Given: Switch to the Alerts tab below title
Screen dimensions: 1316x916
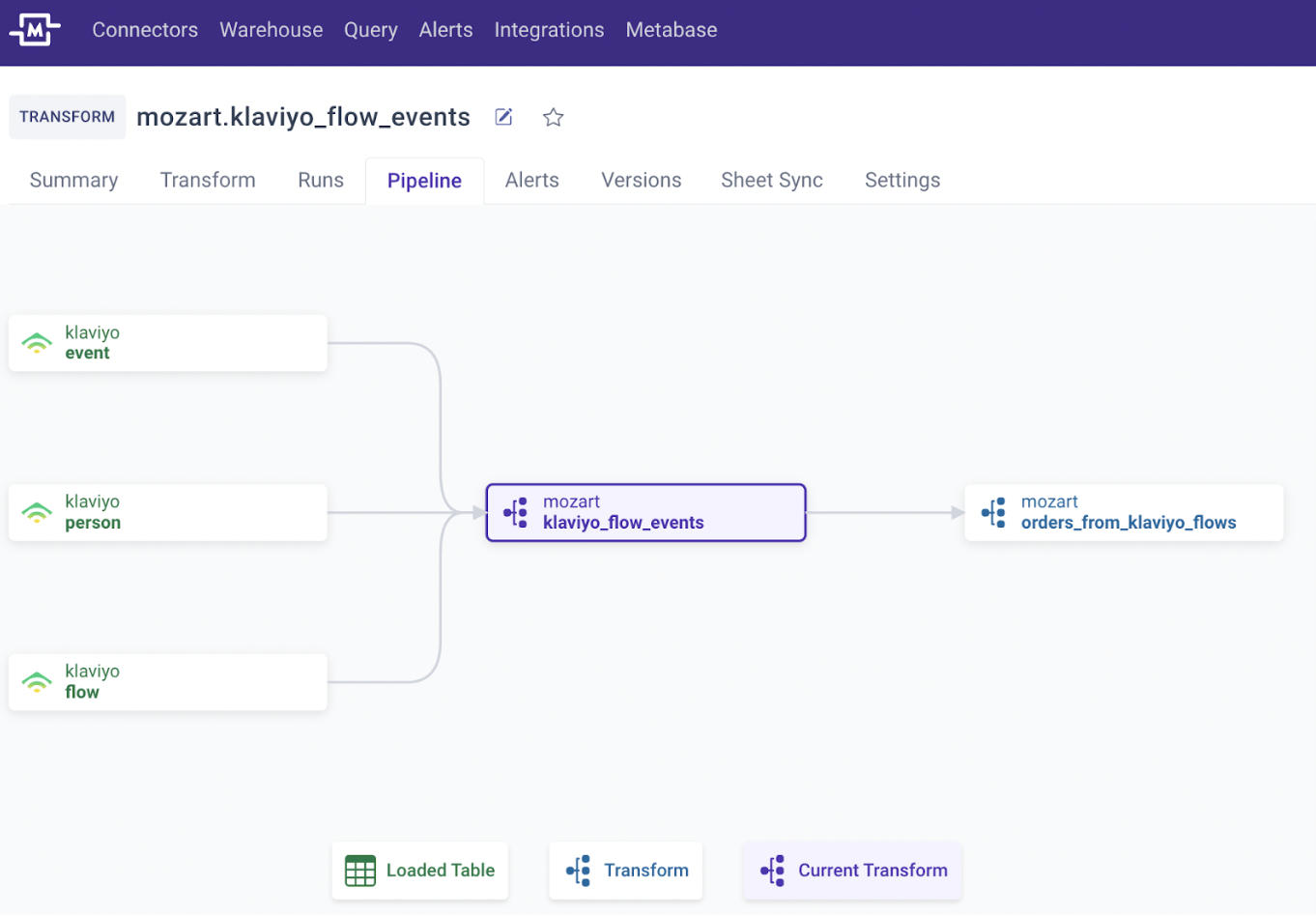Looking at the screenshot, I should click(x=532, y=181).
